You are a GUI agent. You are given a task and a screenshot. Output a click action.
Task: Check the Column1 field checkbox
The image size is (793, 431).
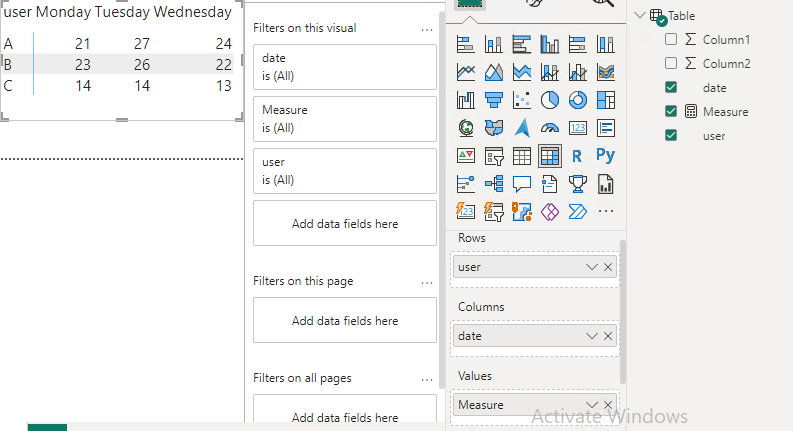click(x=671, y=39)
